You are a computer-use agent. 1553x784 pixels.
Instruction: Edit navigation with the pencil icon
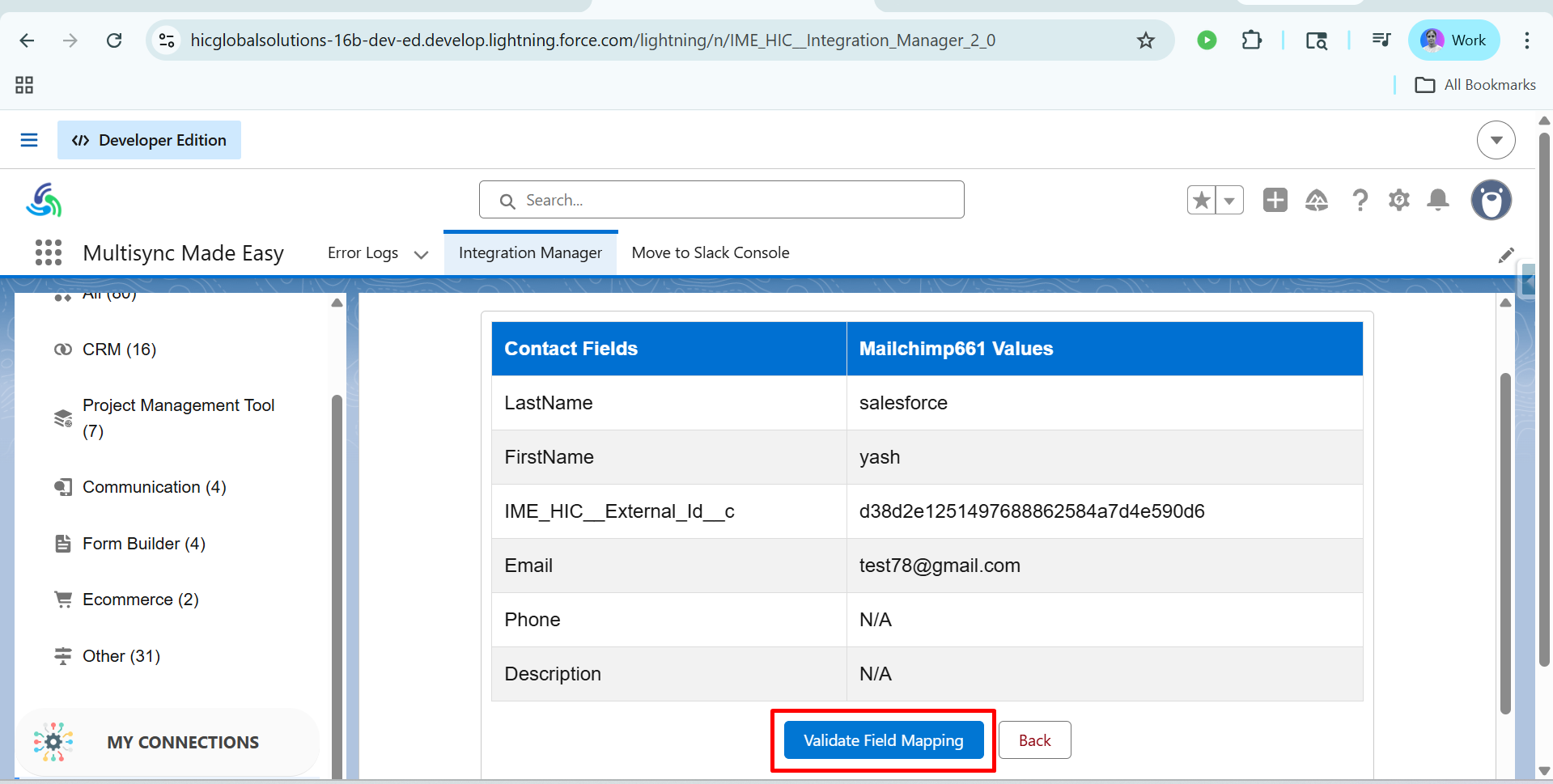1506,255
